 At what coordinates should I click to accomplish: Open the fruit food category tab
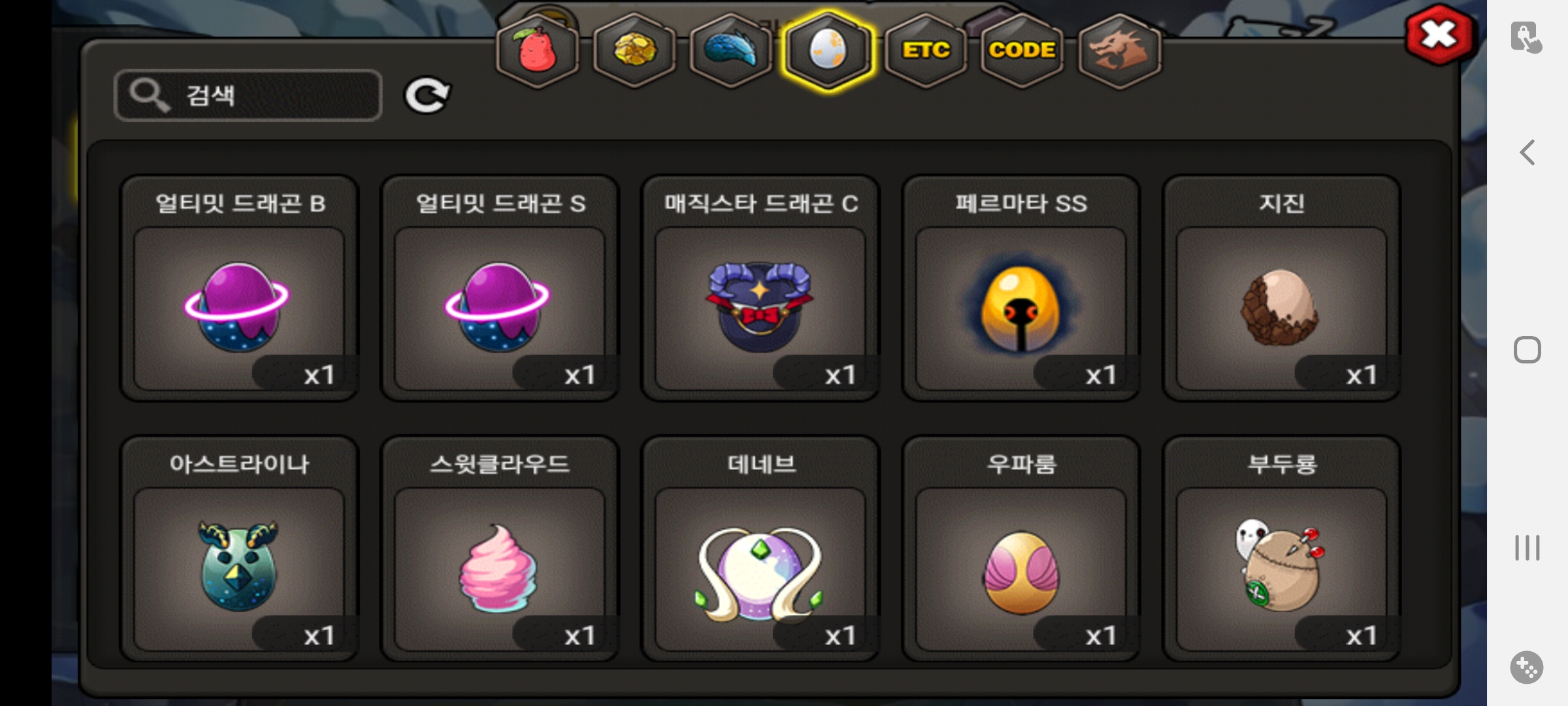tap(537, 51)
